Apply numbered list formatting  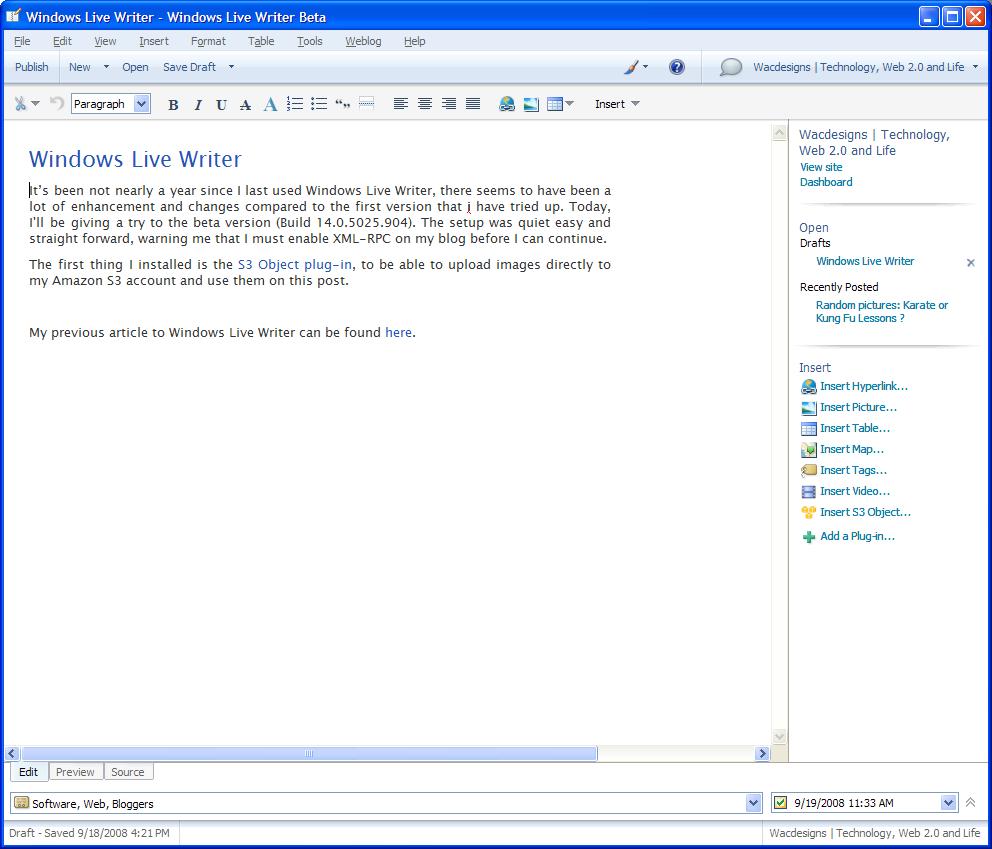pyautogui.click(x=294, y=104)
